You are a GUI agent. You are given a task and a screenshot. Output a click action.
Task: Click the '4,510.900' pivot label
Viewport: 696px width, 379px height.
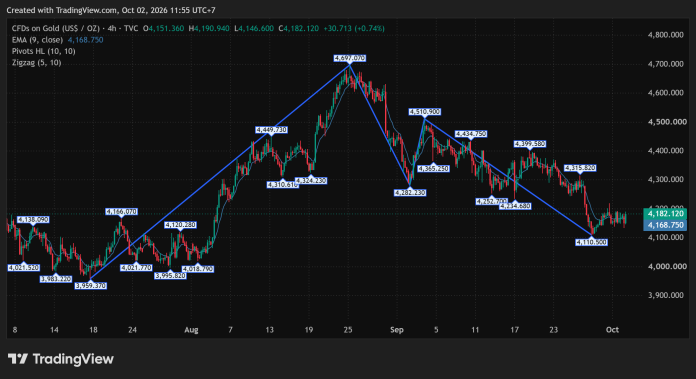[425, 112]
